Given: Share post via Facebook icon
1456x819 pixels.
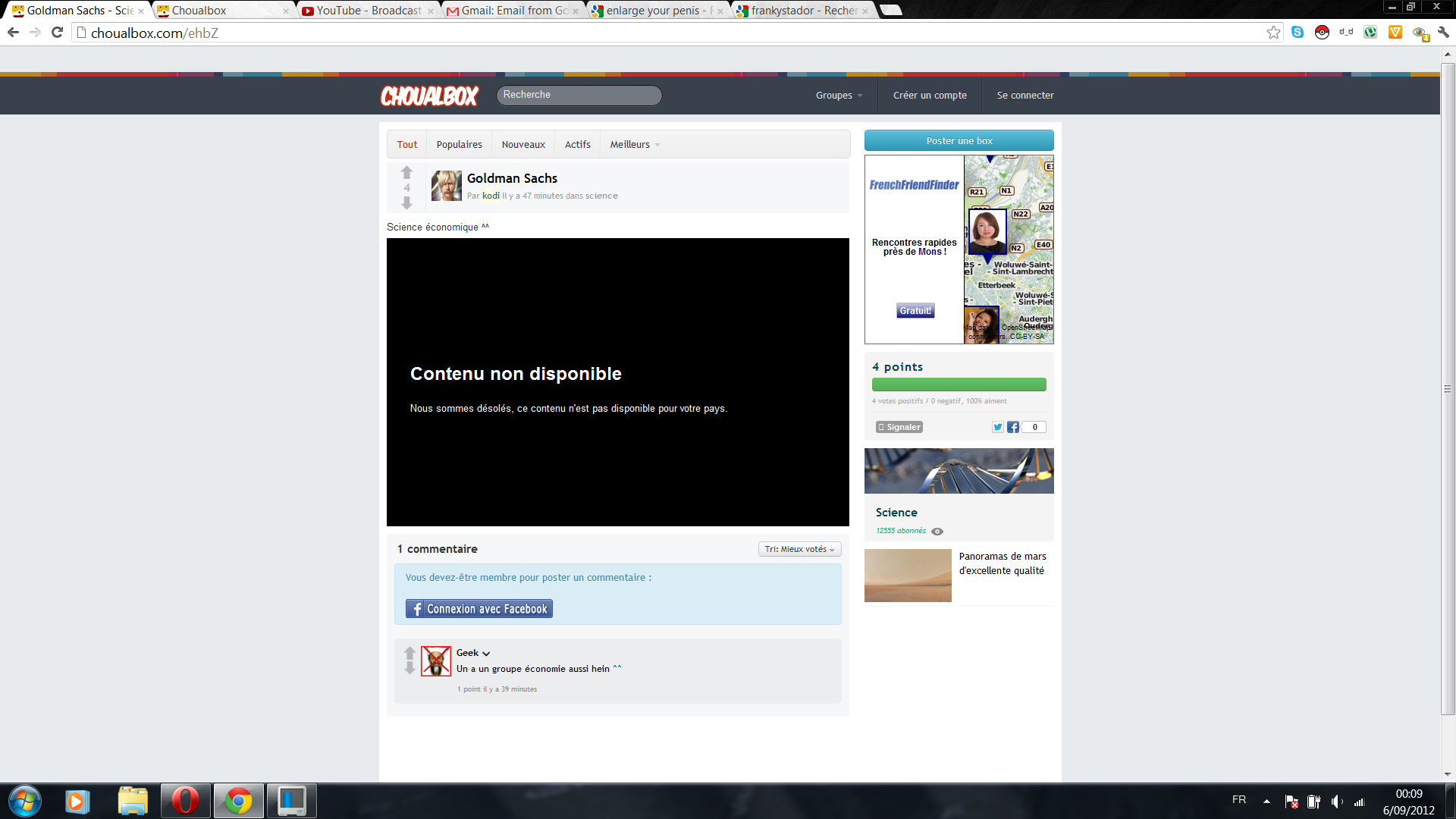Looking at the screenshot, I should click(1013, 427).
